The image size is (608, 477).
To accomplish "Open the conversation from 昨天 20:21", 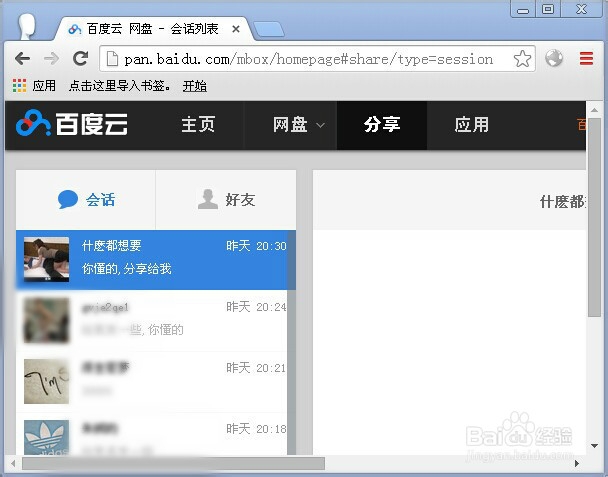I will [152, 382].
